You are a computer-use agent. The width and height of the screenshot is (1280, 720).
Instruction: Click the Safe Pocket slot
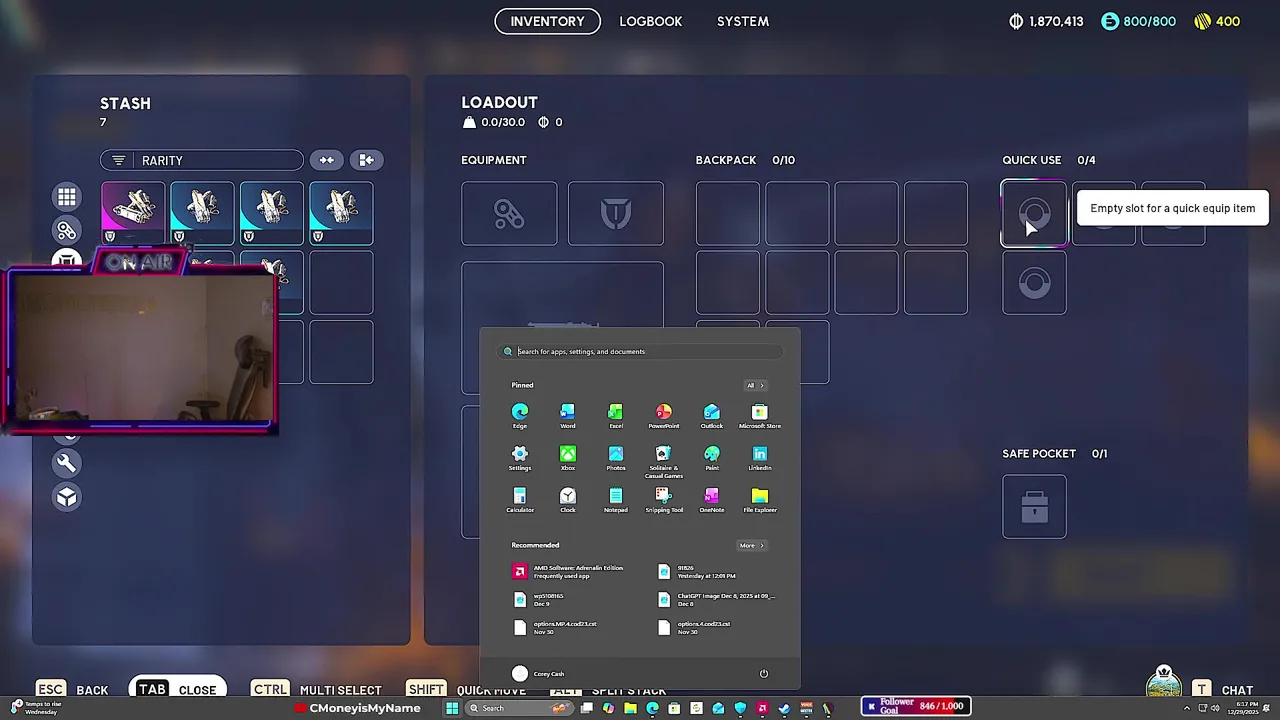(1034, 506)
